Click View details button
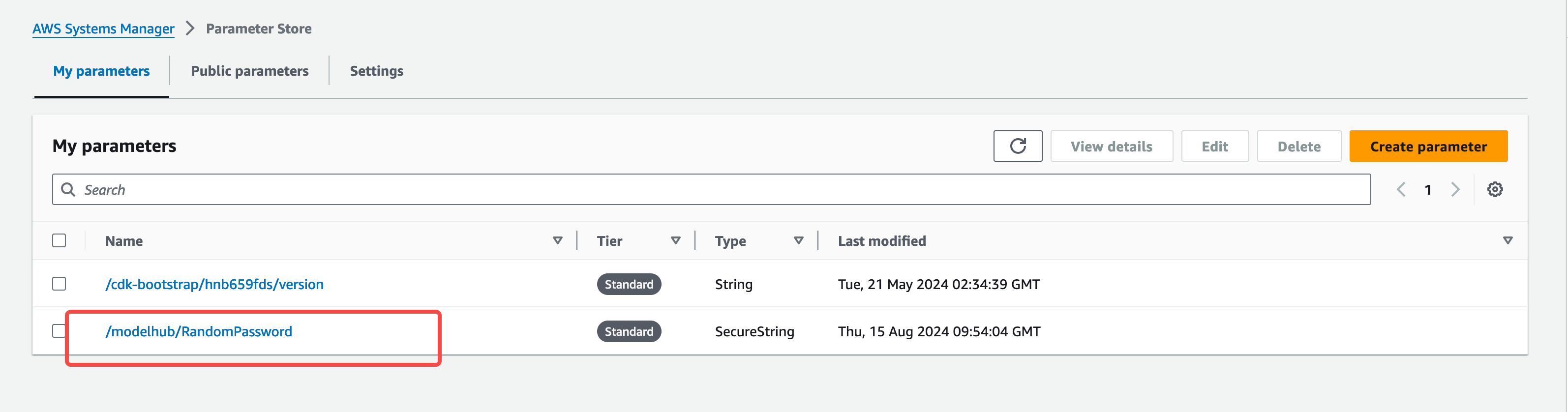Image resolution: width=1568 pixels, height=412 pixels. 1111,146
